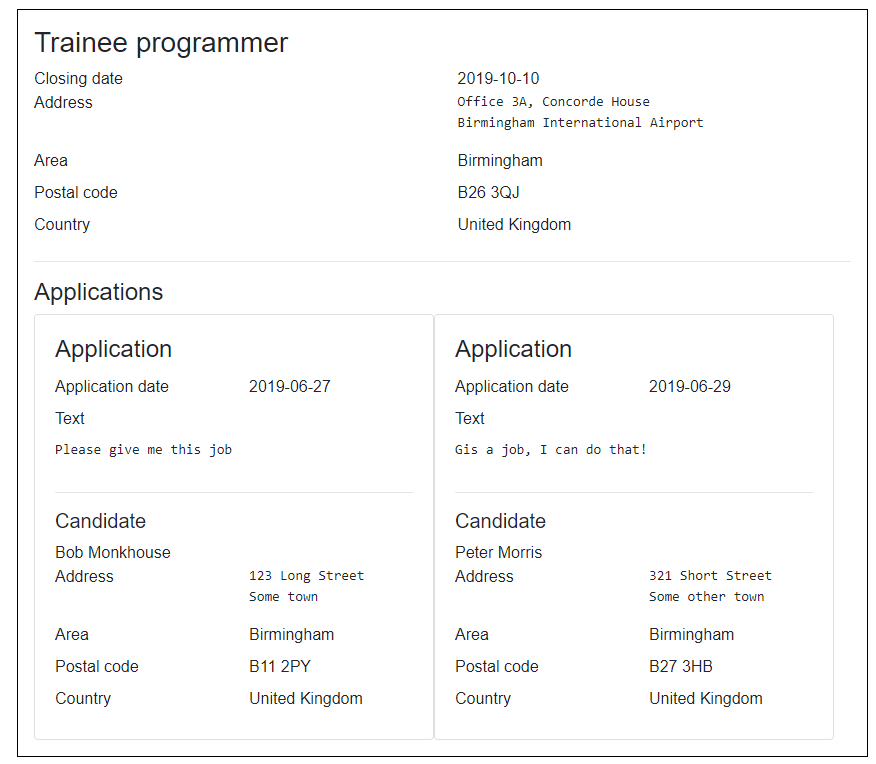Click application date 2019-06-29
Image resolution: width=876 pixels, height=764 pixels.
(x=689, y=386)
